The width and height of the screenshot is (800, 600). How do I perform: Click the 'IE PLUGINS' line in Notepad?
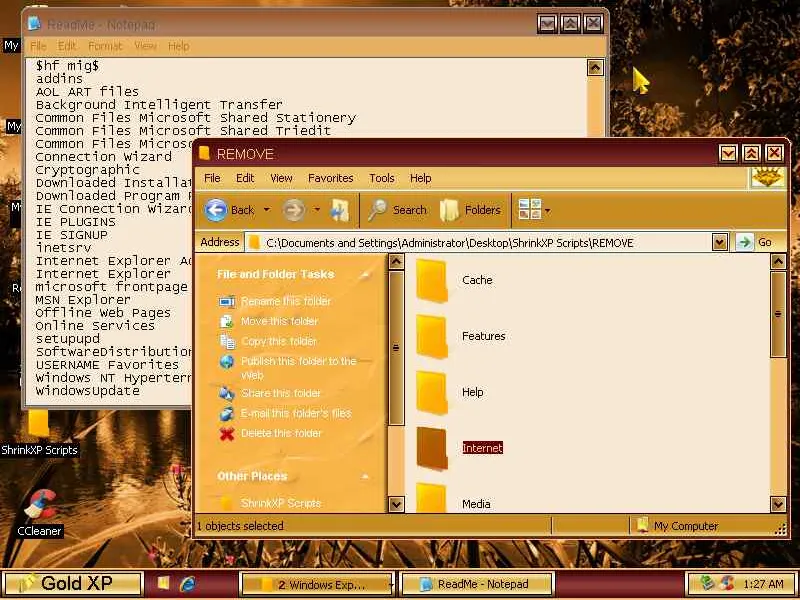pyautogui.click(x=76, y=222)
